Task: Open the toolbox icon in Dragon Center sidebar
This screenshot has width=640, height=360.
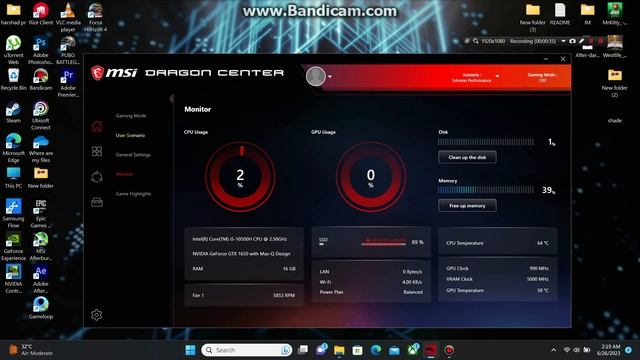Action: [97, 202]
